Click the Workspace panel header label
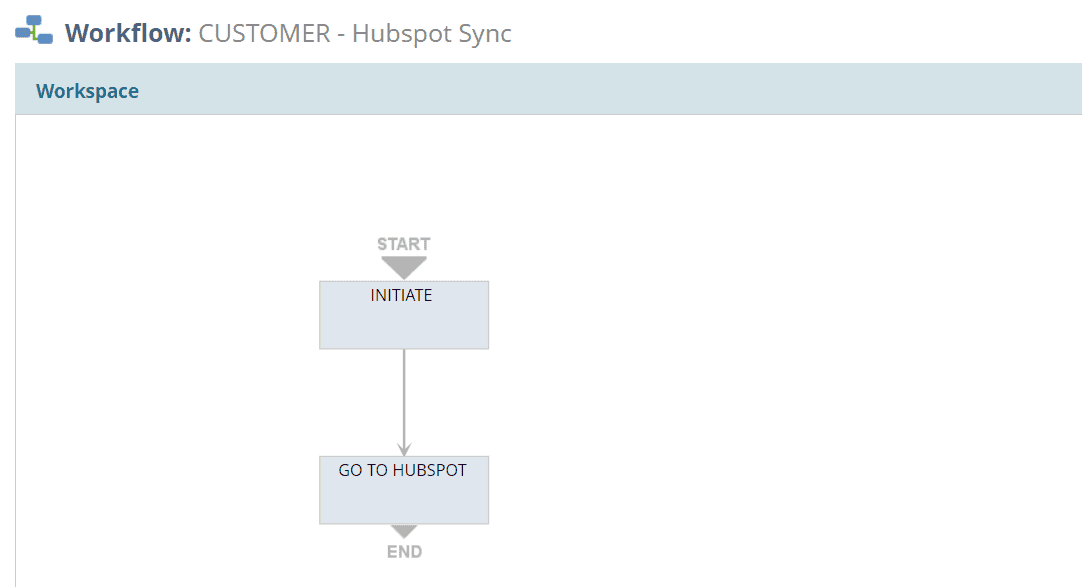Viewport: 1082px width, 587px height. point(88,91)
